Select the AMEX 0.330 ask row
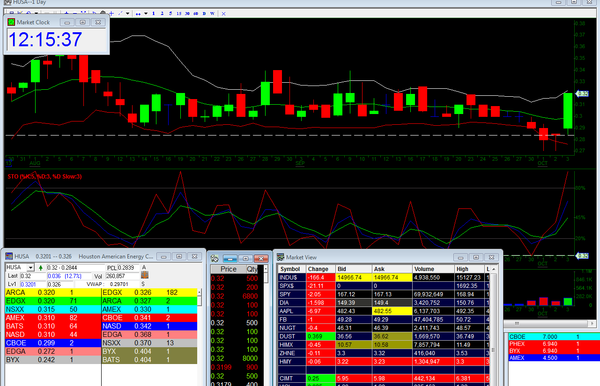Viewport: 600px width, 386px height. coord(149,309)
